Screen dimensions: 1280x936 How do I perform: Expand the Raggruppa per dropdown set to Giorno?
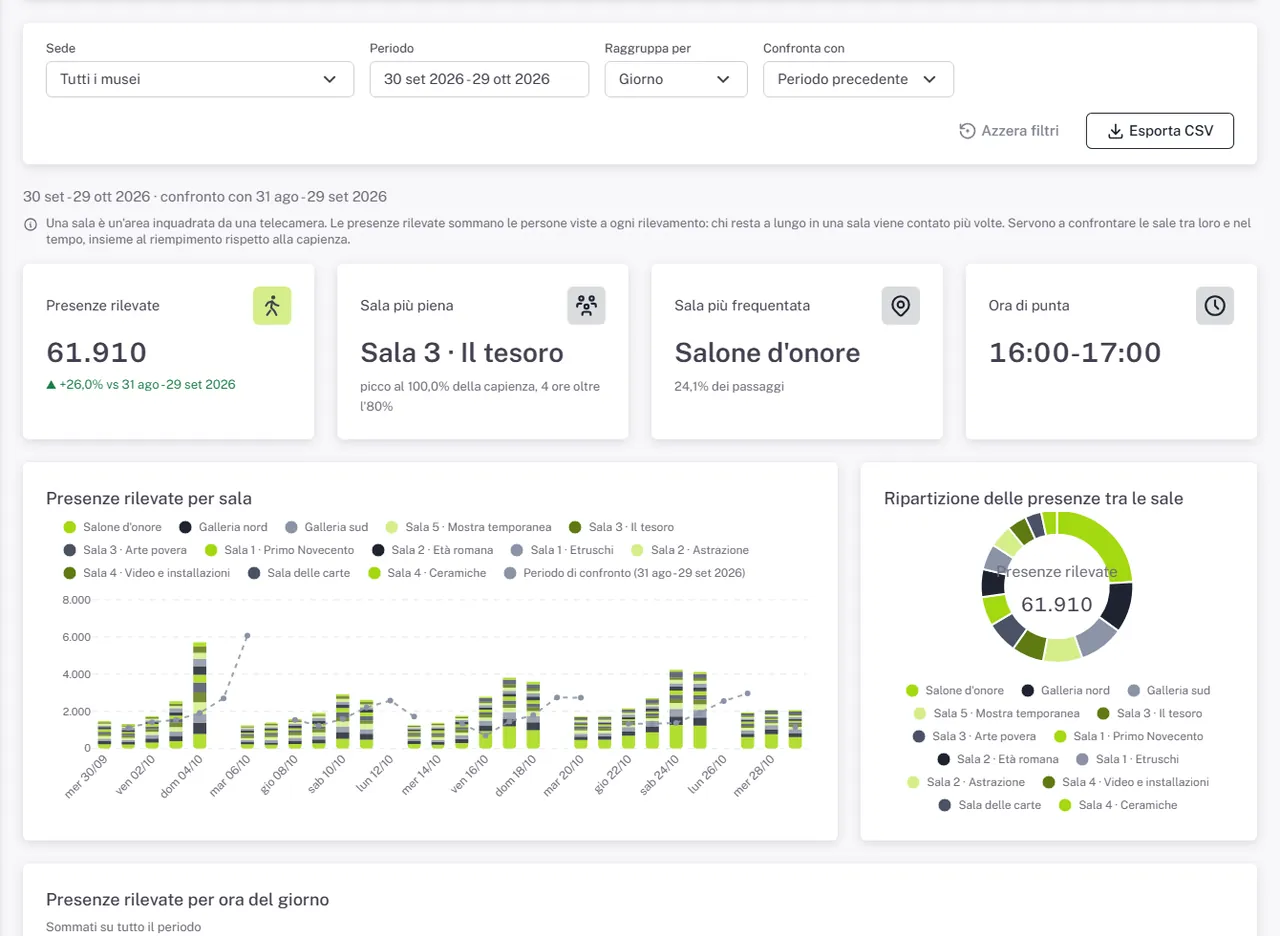tap(676, 79)
